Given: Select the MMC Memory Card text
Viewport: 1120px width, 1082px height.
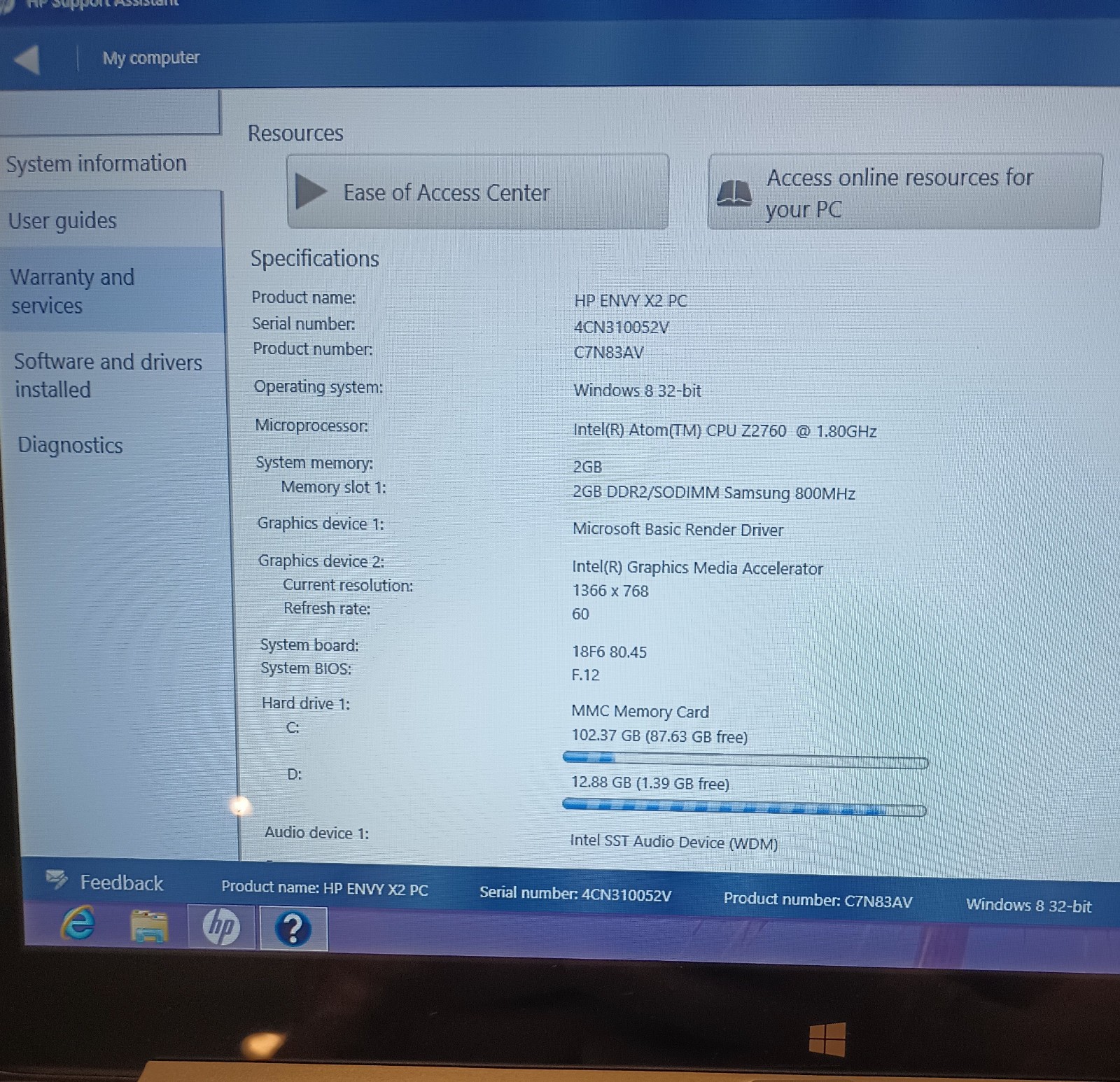Looking at the screenshot, I should [x=640, y=712].
